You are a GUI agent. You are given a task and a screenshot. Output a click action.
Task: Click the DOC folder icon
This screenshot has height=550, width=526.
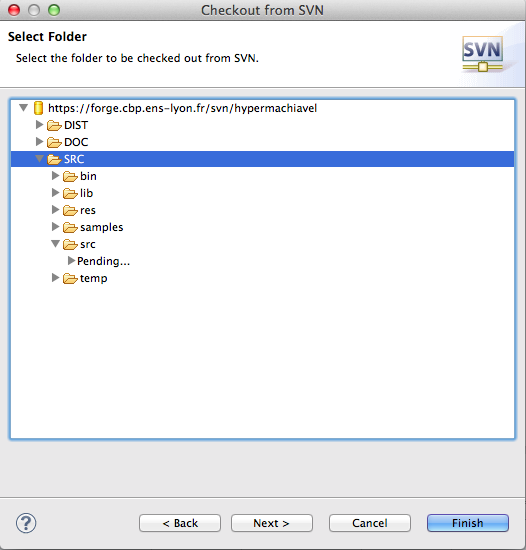(54, 142)
